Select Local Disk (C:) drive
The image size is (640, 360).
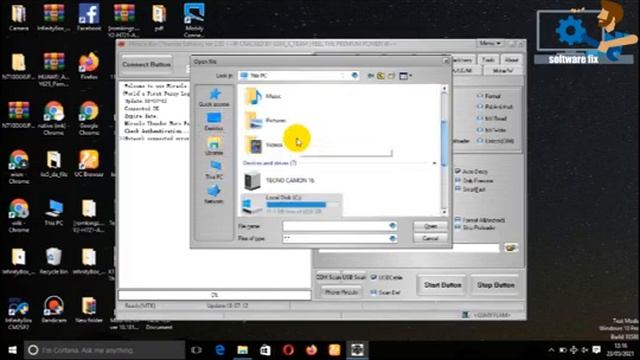290,204
